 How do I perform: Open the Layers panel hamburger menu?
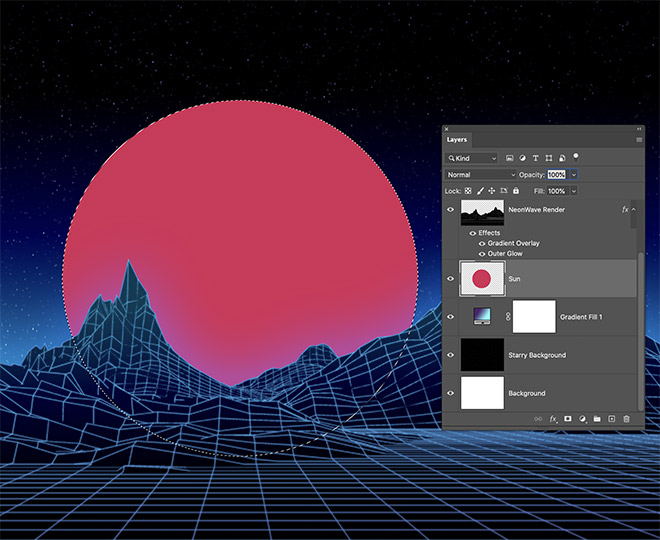pyautogui.click(x=639, y=140)
